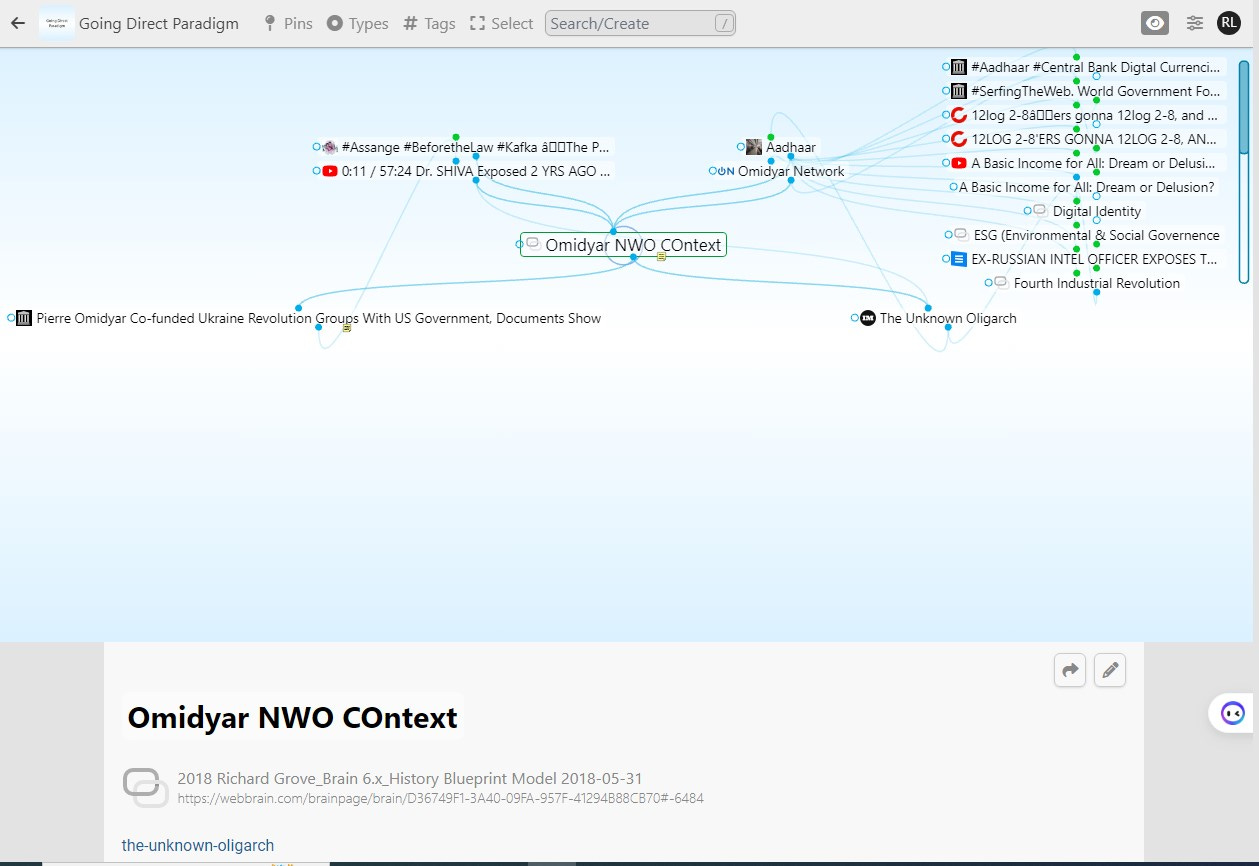Image resolution: width=1259 pixels, height=866 pixels.
Task: Select EX-RUSSIAN INTEL OFFICER EXPOSES thought
Action: [1095, 259]
